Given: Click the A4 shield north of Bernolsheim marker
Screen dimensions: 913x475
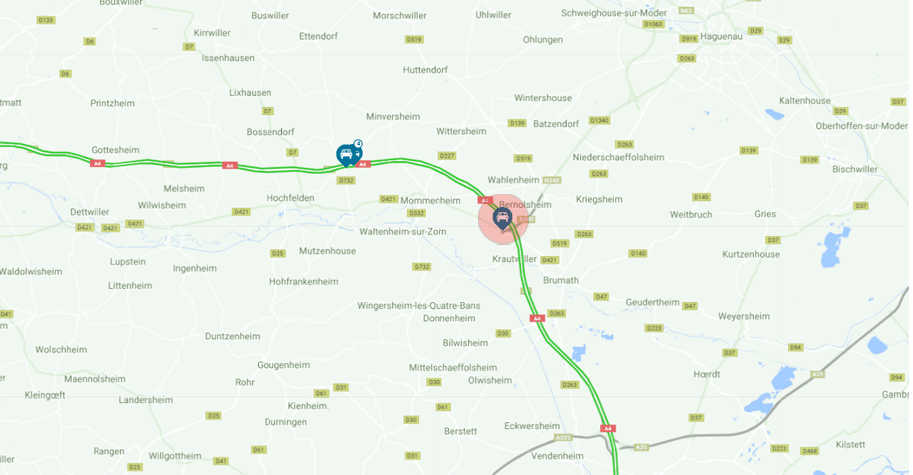Looking at the screenshot, I should (484, 200).
